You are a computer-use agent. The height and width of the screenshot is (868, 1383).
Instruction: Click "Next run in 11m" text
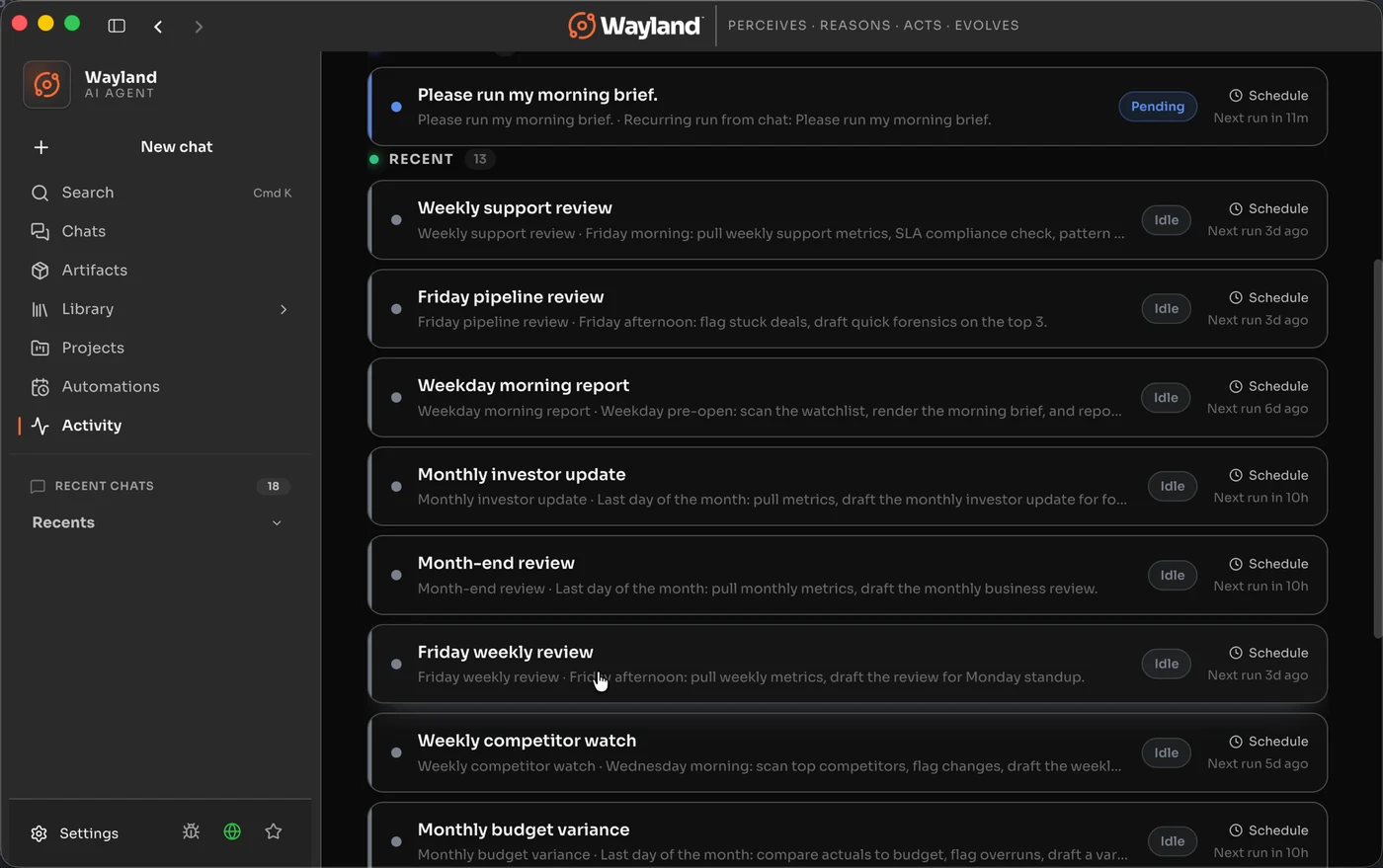pos(1261,118)
